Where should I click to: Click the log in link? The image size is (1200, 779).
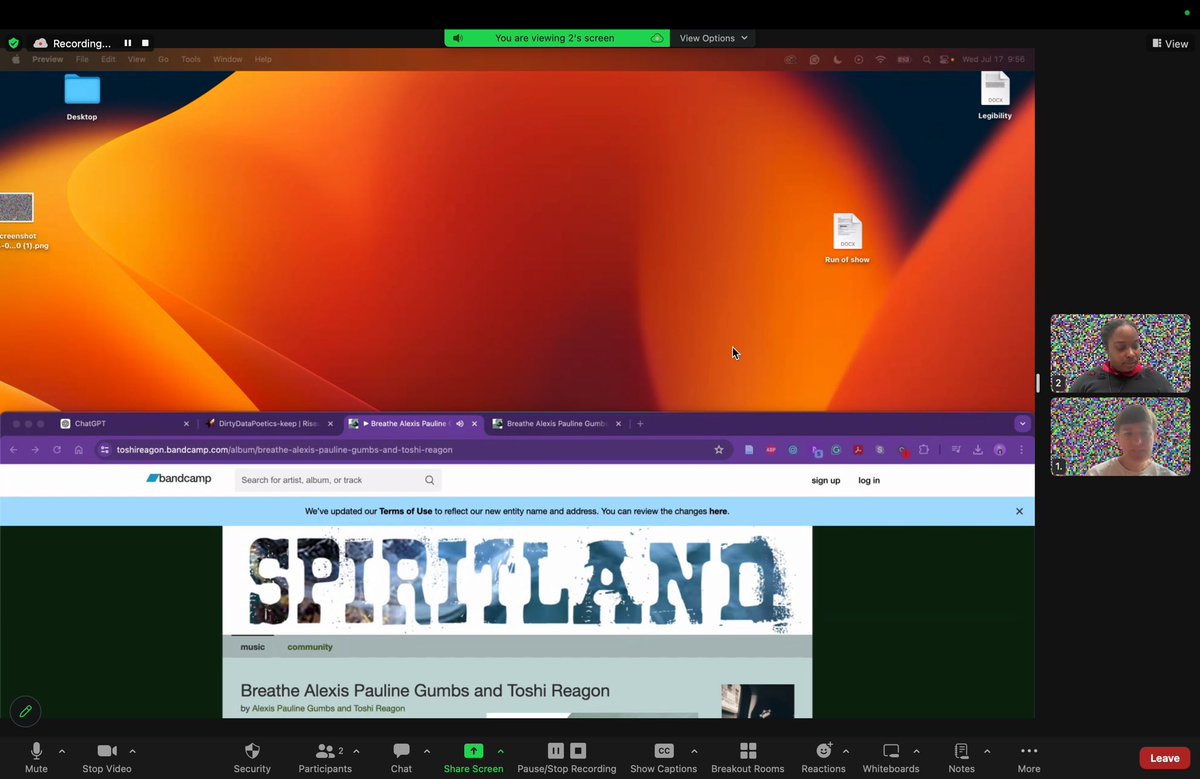pyautogui.click(x=869, y=480)
